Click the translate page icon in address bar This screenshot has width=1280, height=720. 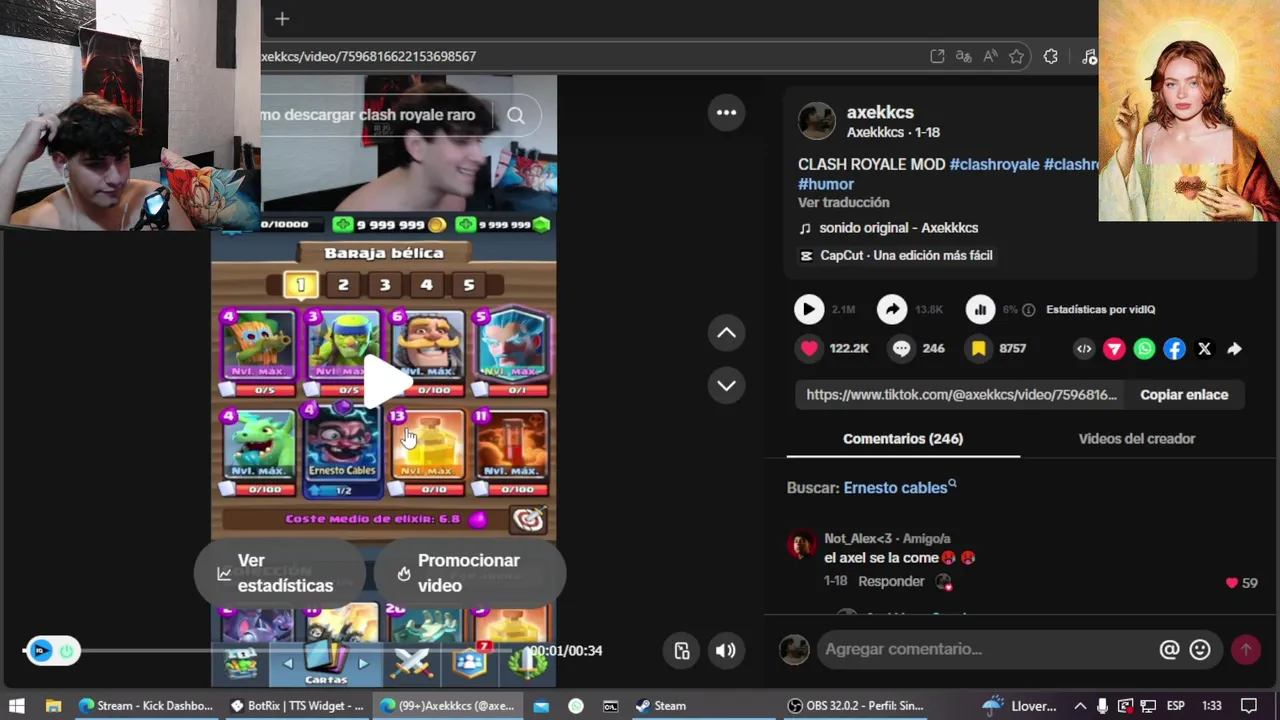pyautogui.click(x=964, y=57)
